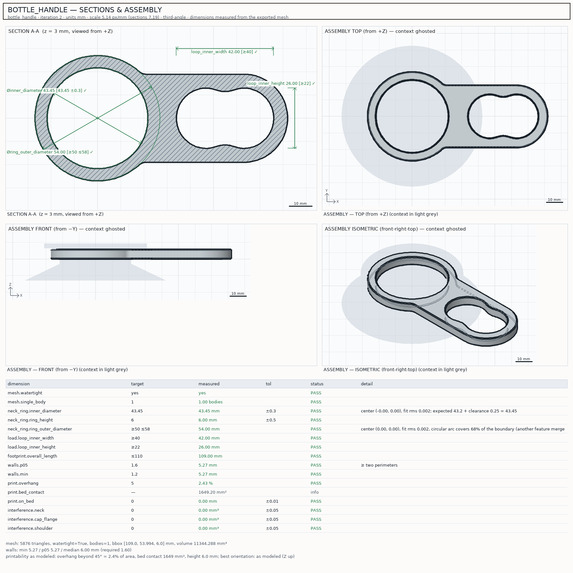The image size is (573, 573).
Task: Click the 'Øring_outer_diameter 54.00' dimension label
Action: 50,152
